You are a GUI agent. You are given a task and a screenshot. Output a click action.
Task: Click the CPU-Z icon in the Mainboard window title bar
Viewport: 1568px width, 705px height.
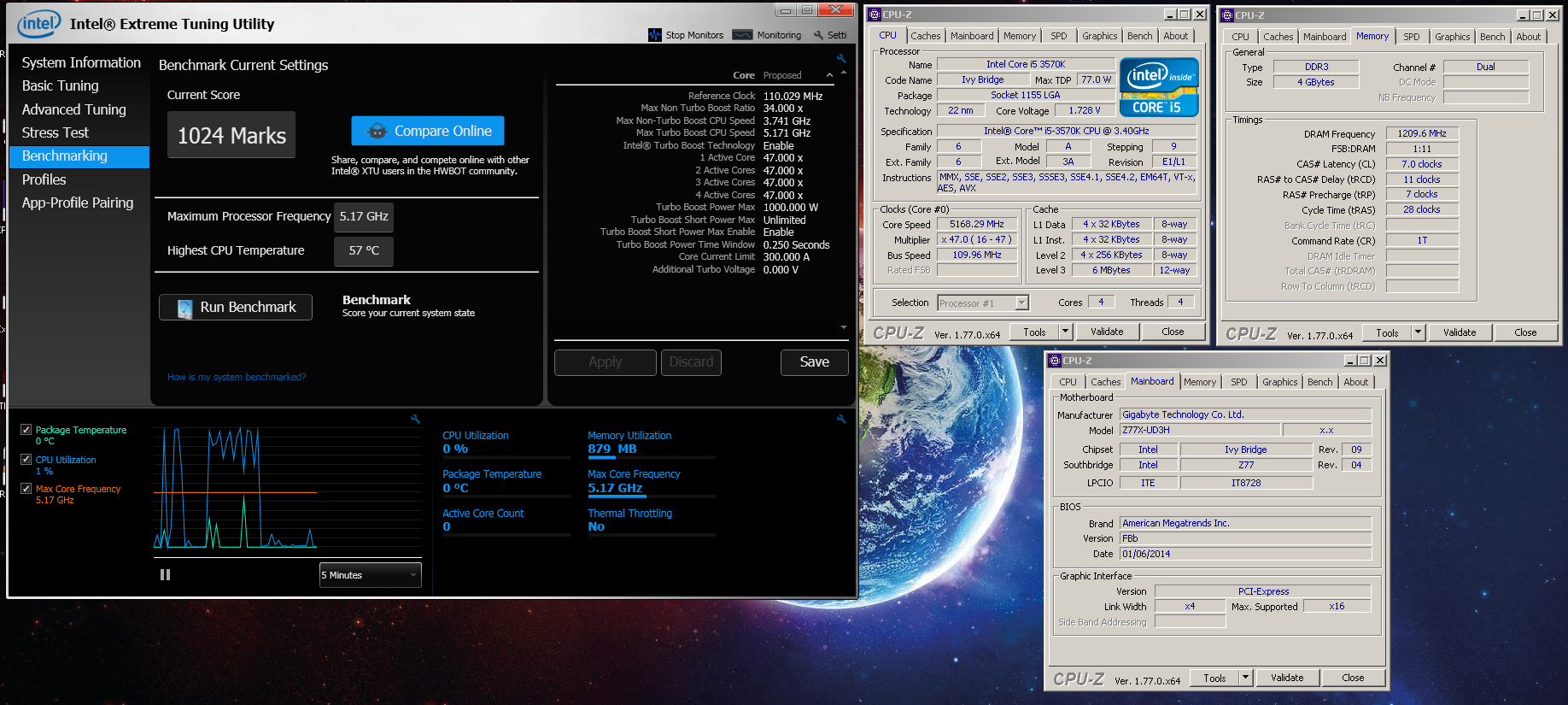pos(1055,361)
